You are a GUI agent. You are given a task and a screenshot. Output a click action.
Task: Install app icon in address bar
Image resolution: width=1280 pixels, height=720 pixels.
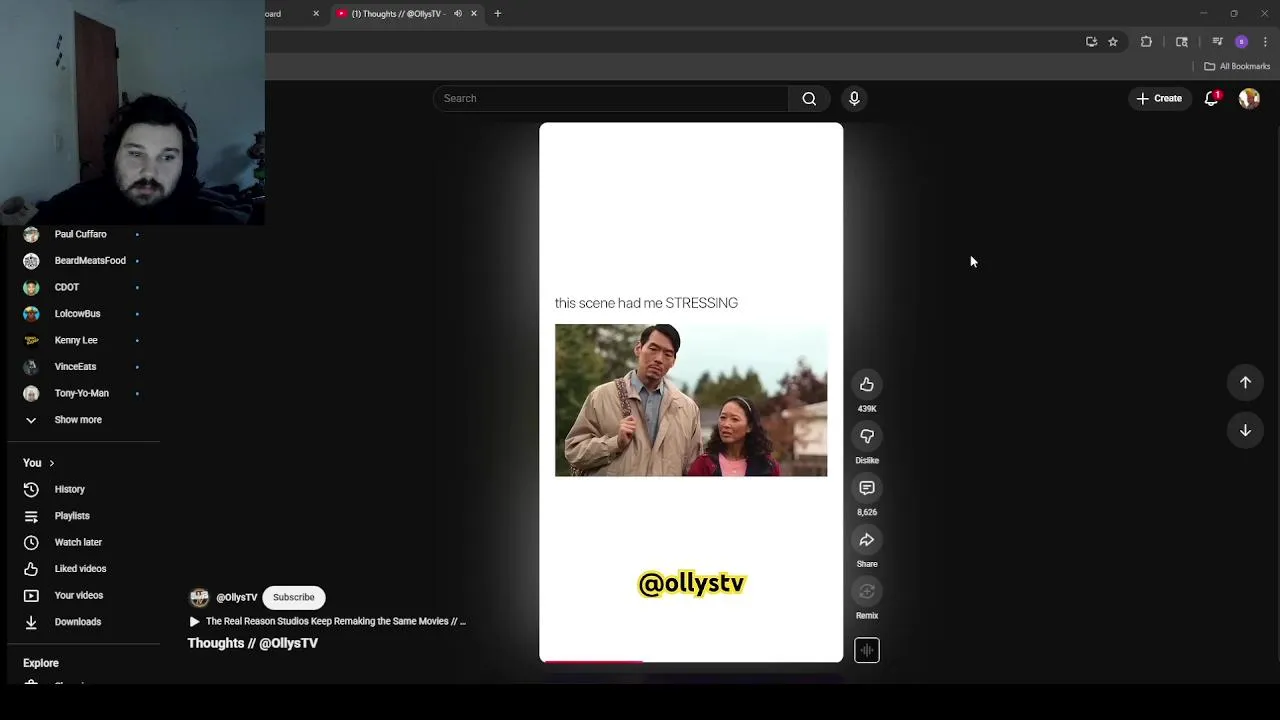click(x=1091, y=42)
